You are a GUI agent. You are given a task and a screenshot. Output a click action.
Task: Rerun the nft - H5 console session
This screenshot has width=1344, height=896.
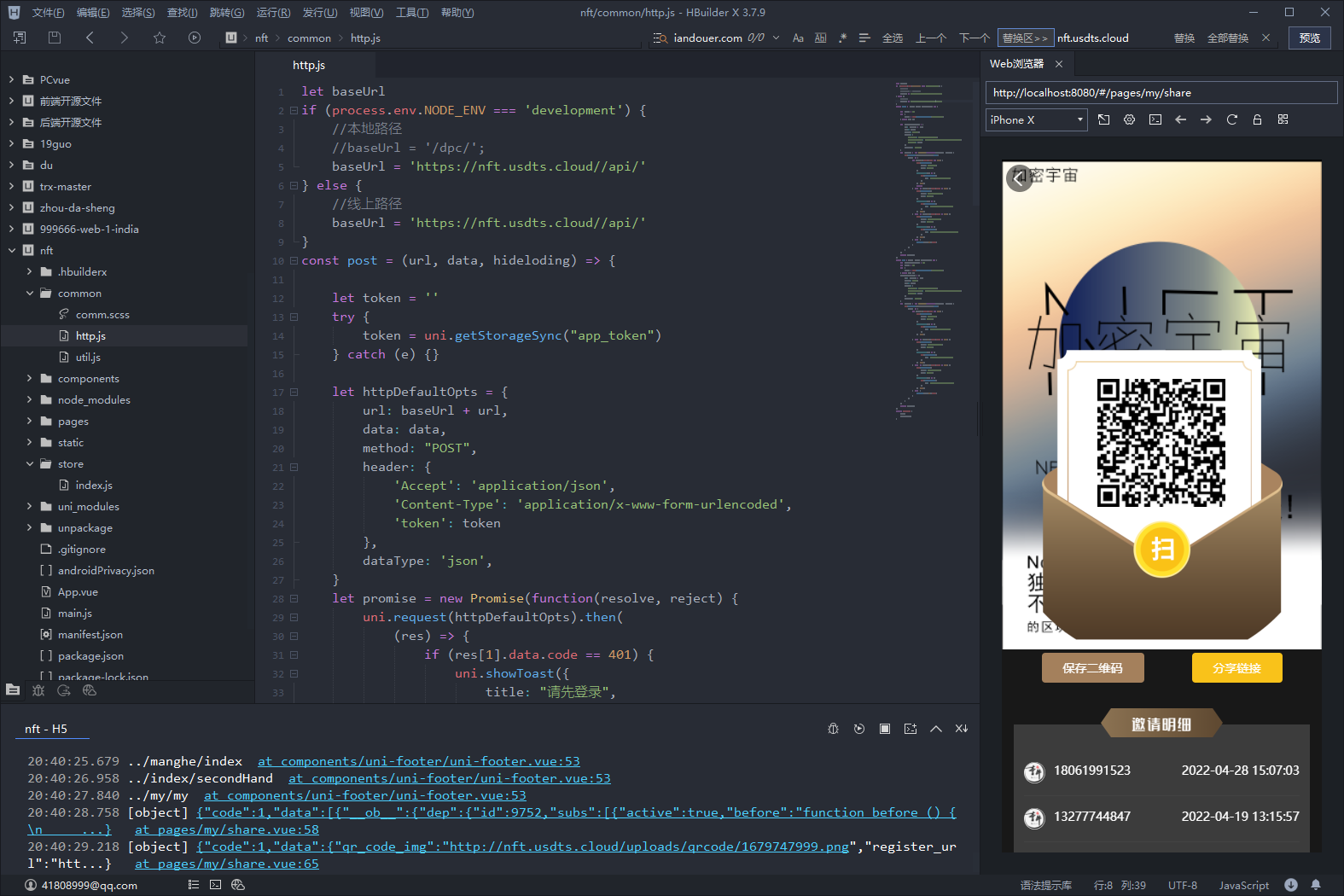point(859,729)
